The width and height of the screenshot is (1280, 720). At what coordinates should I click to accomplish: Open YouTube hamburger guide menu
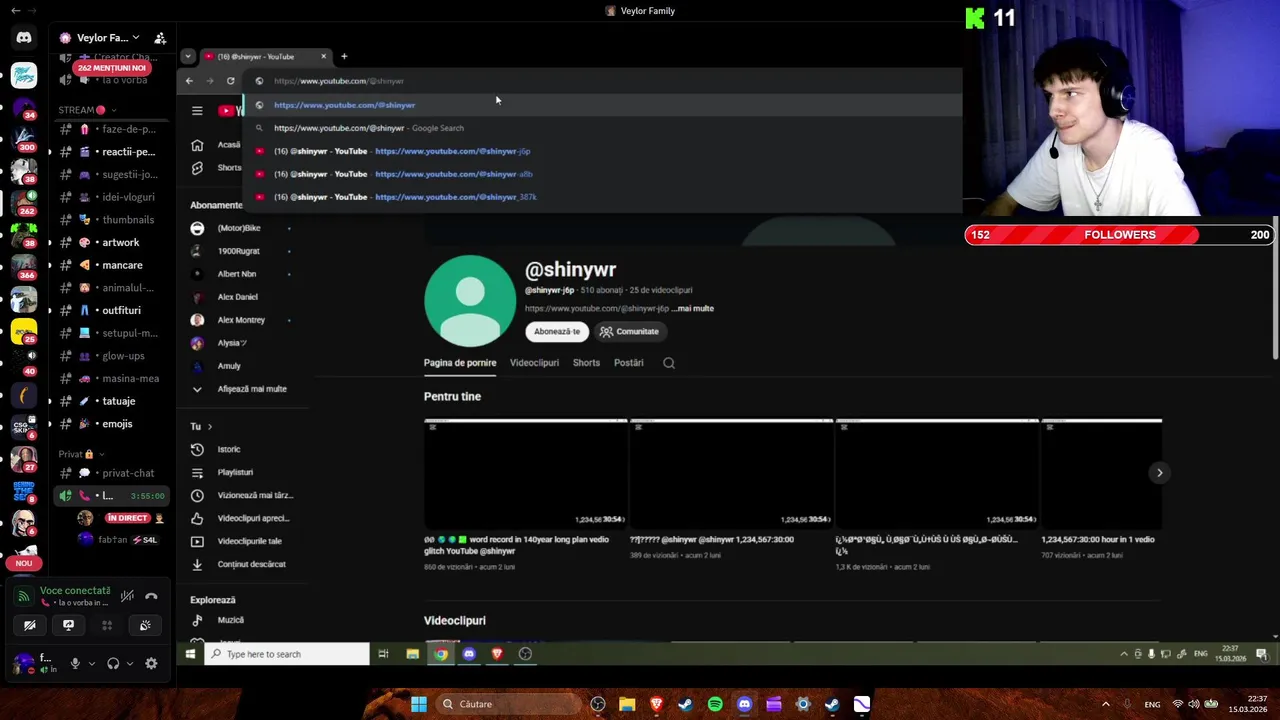197,111
